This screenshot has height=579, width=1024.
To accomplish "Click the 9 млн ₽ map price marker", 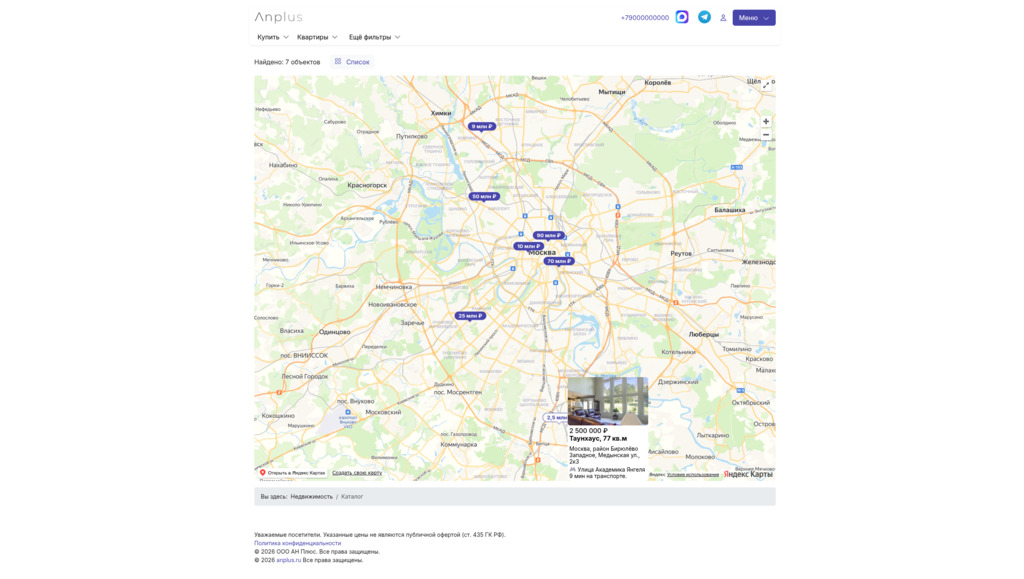I will [x=482, y=127].
